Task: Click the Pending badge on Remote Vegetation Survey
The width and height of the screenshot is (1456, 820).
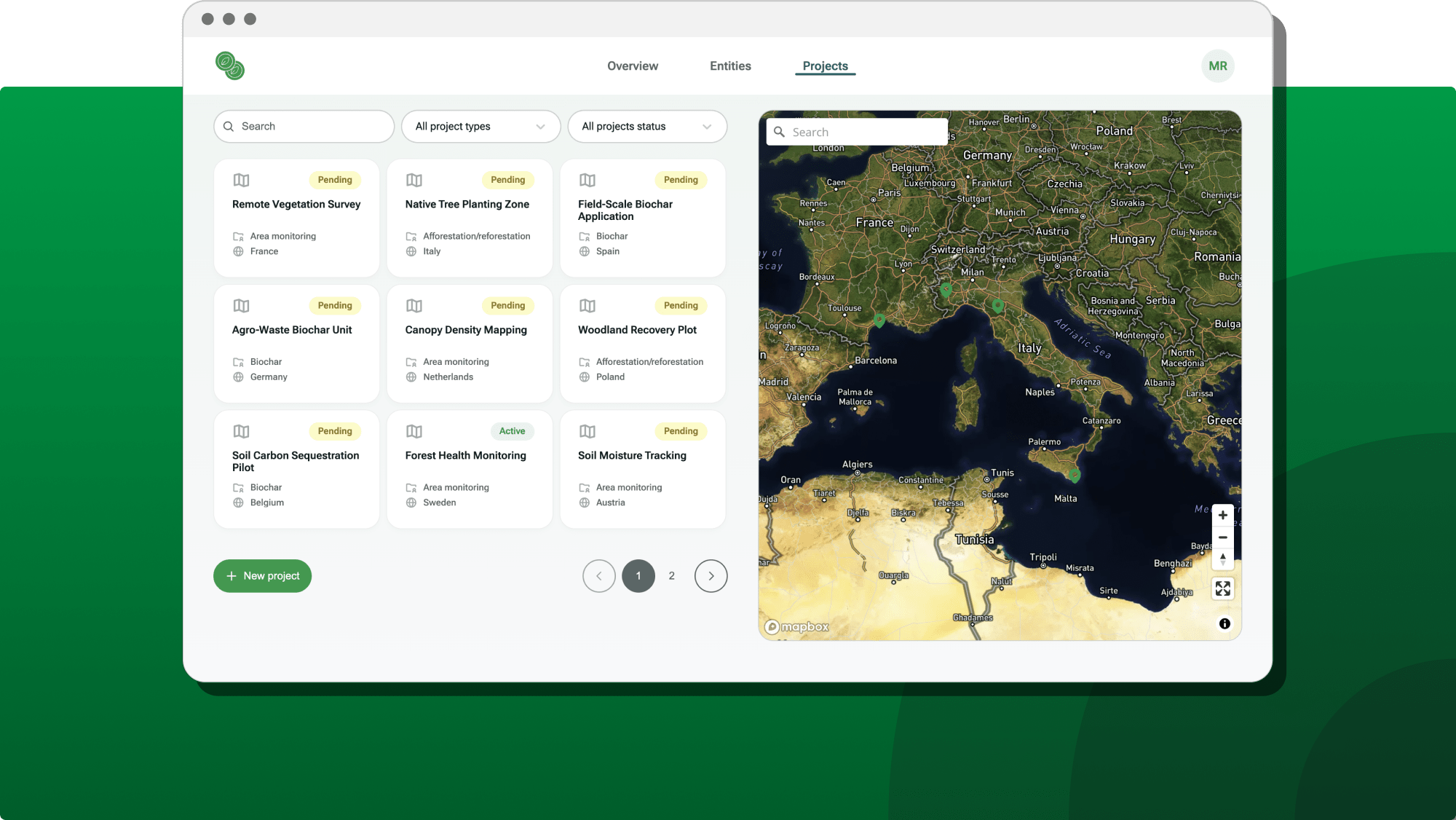Action: (335, 180)
